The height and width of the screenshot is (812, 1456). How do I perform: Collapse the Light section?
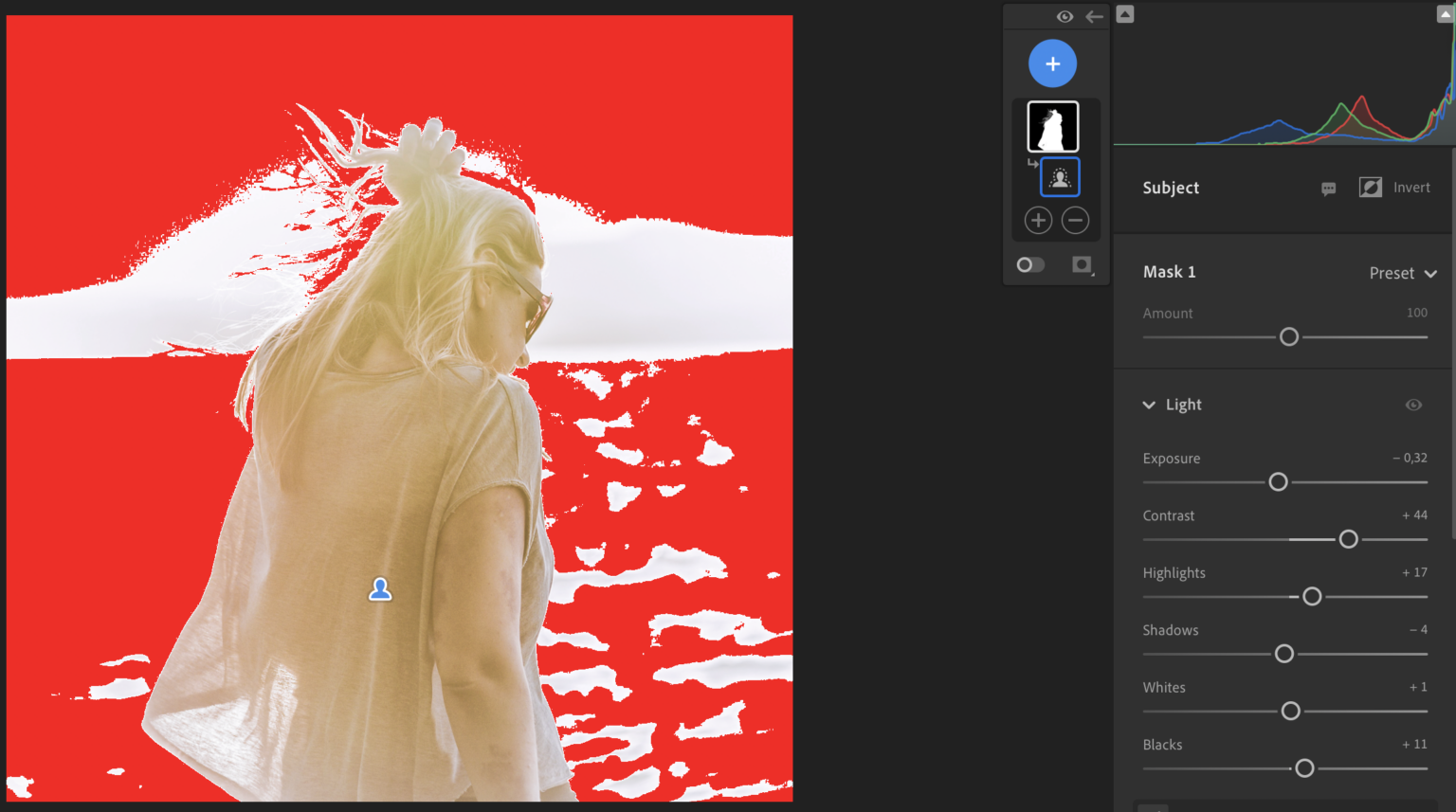[x=1149, y=405]
